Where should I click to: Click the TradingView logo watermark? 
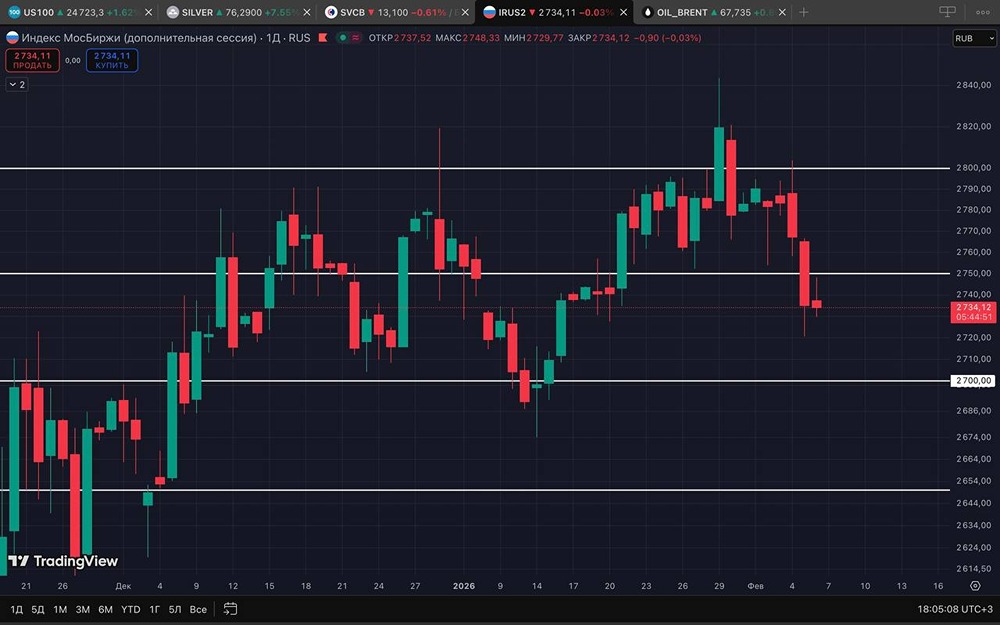point(63,561)
